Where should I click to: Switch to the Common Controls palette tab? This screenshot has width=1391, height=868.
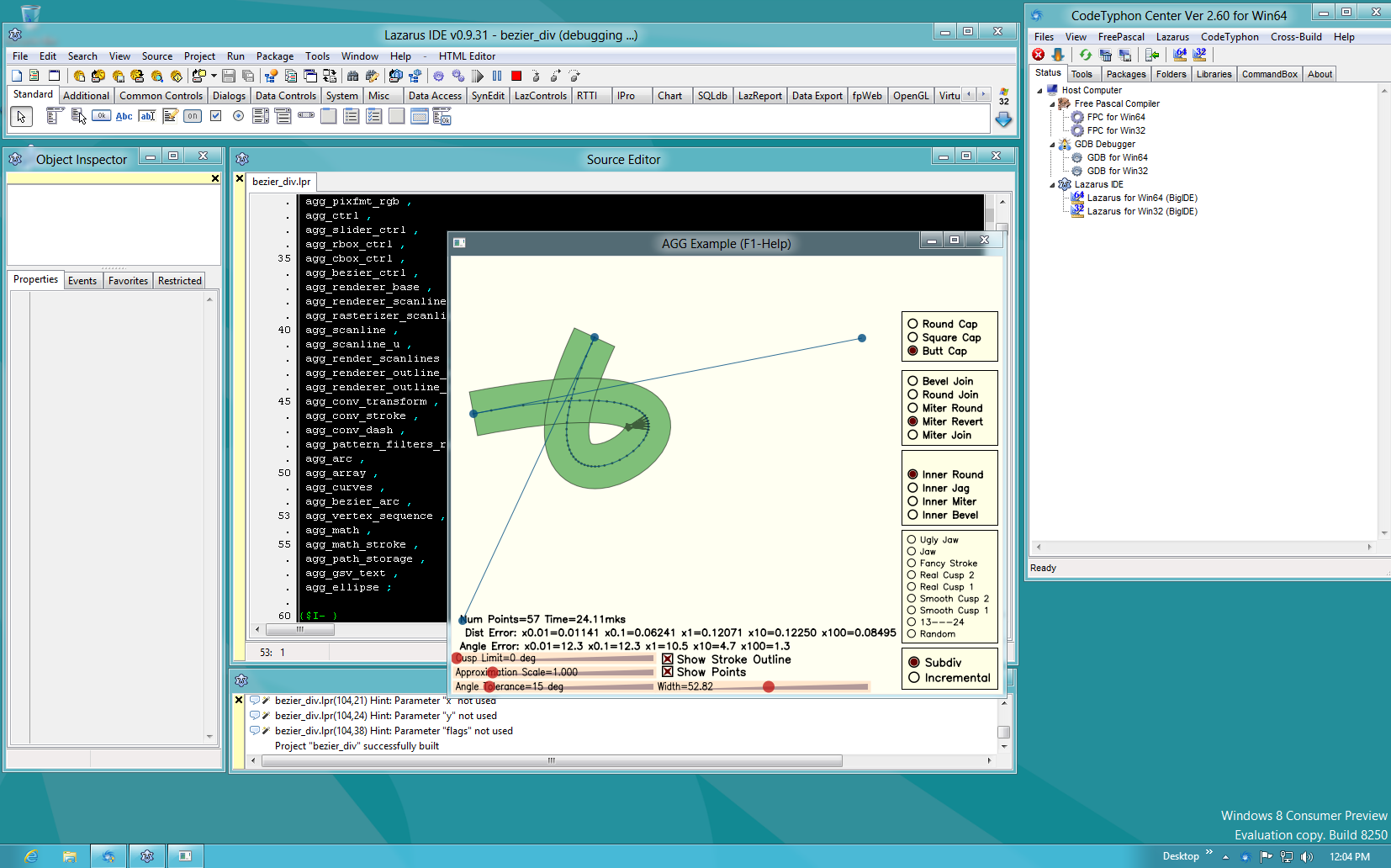pos(161,96)
